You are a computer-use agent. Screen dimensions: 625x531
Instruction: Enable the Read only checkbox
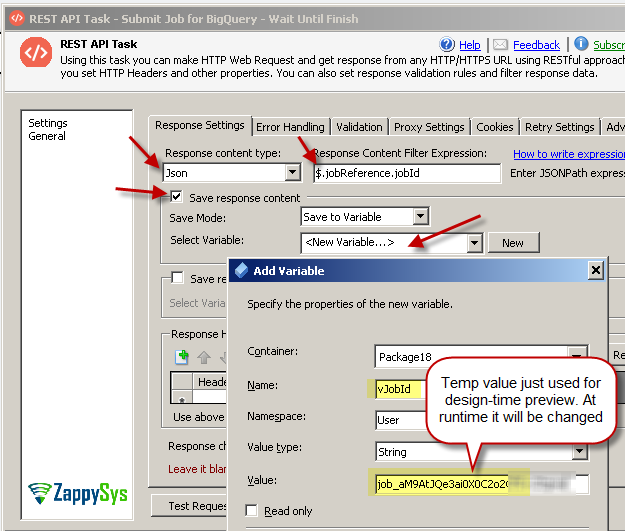click(x=252, y=510)
